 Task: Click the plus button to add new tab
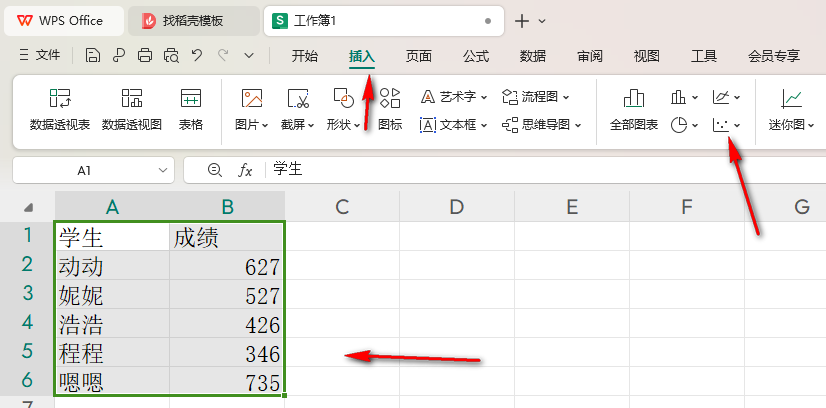[522, 21]
